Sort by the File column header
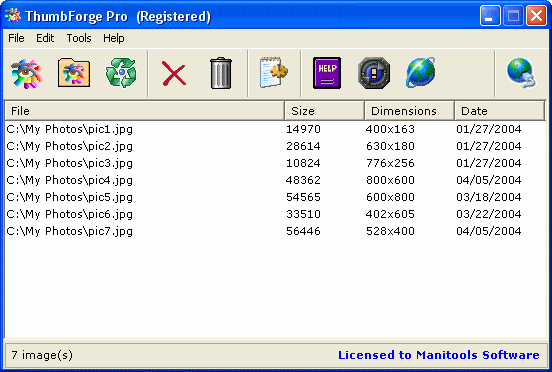The height and width of the screenshot is (372, 552). pos(145,111)
